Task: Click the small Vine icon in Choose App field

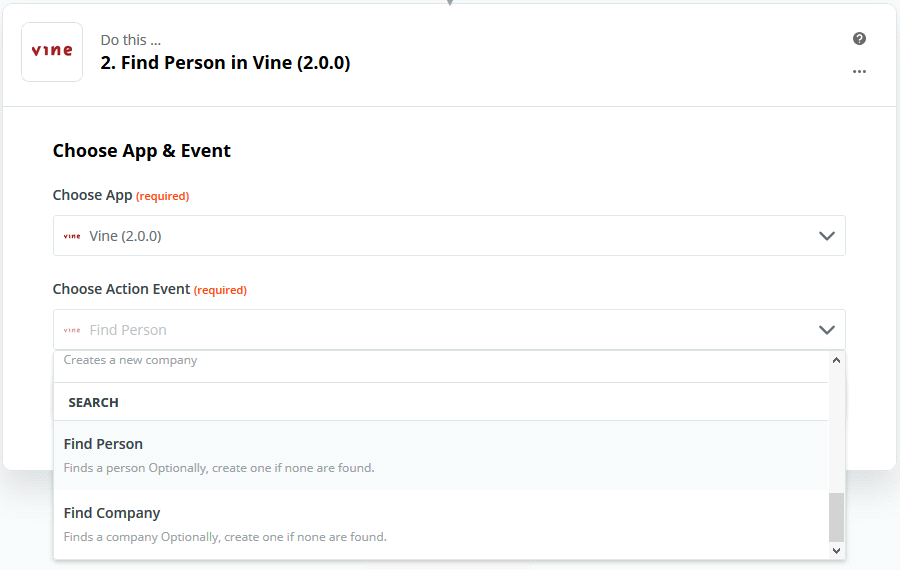Action: [72, 236]
